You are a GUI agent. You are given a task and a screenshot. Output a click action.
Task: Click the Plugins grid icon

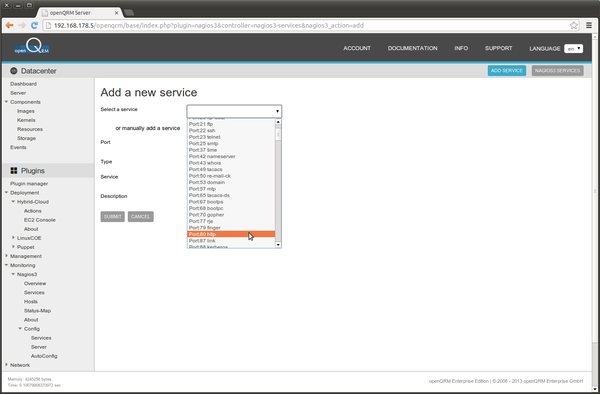(14, 171)
